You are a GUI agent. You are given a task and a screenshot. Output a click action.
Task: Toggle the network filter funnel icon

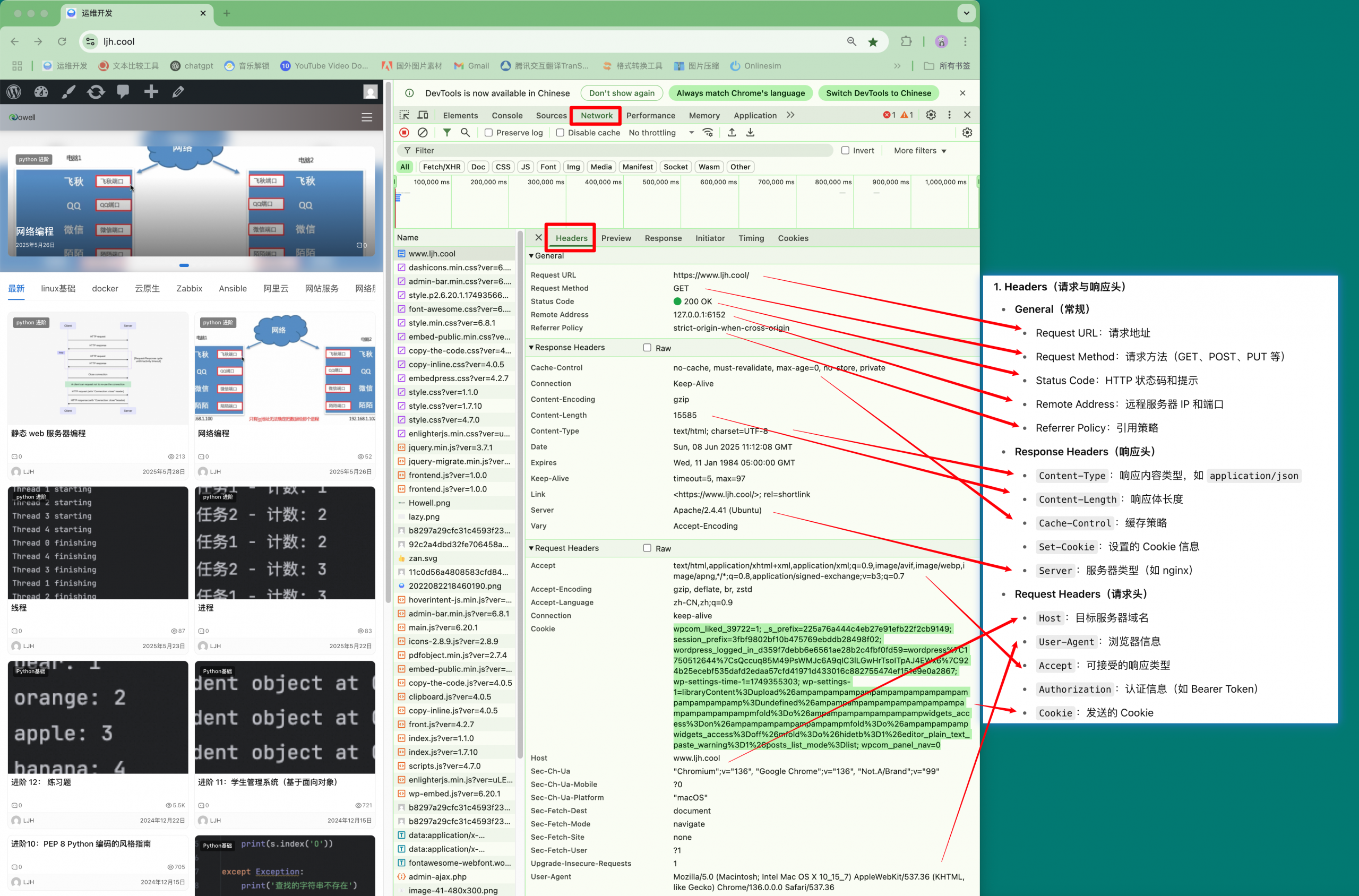[447, 133]
